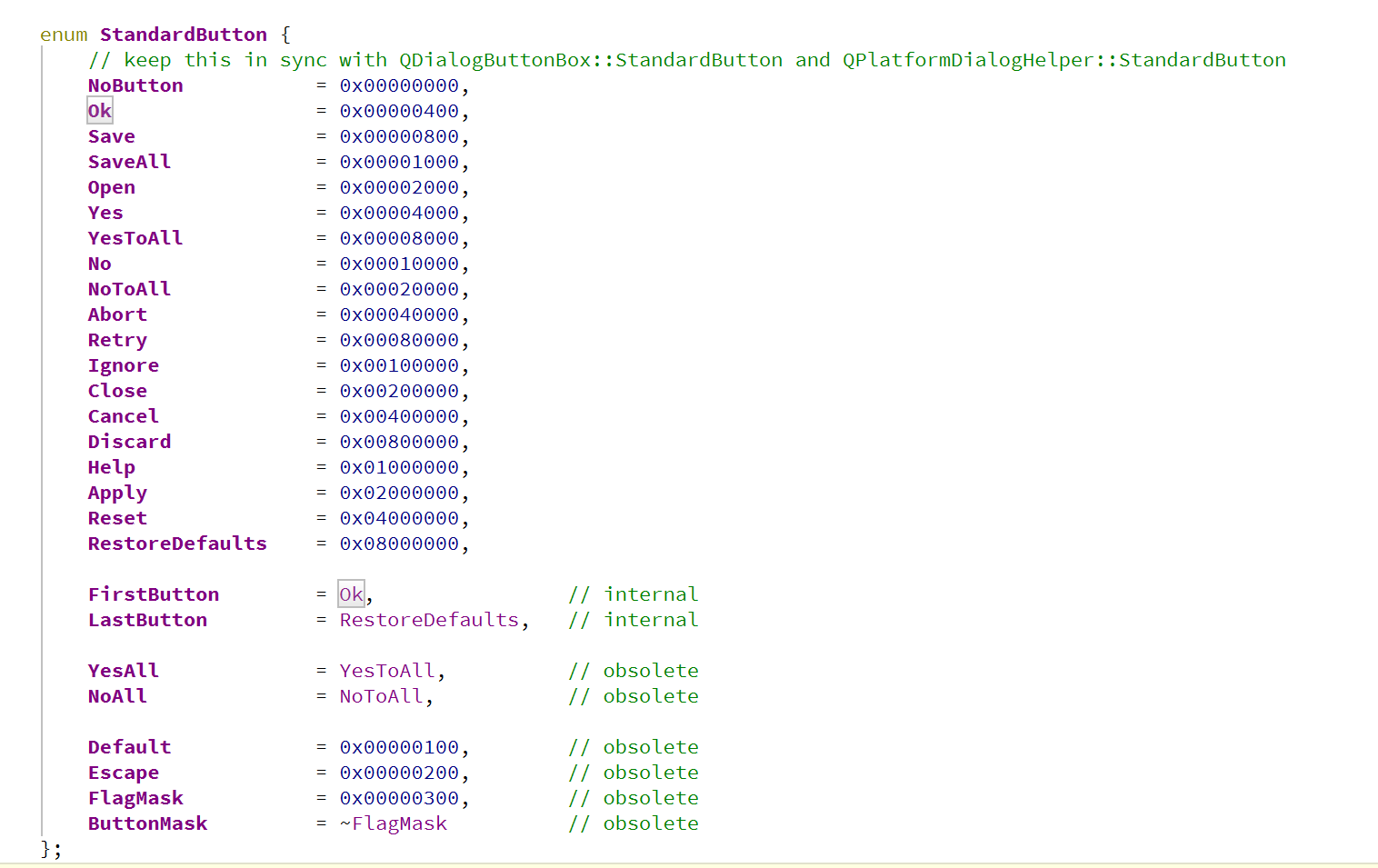
Task: Click the value 0x08000000
Action: tap(400, 544)
